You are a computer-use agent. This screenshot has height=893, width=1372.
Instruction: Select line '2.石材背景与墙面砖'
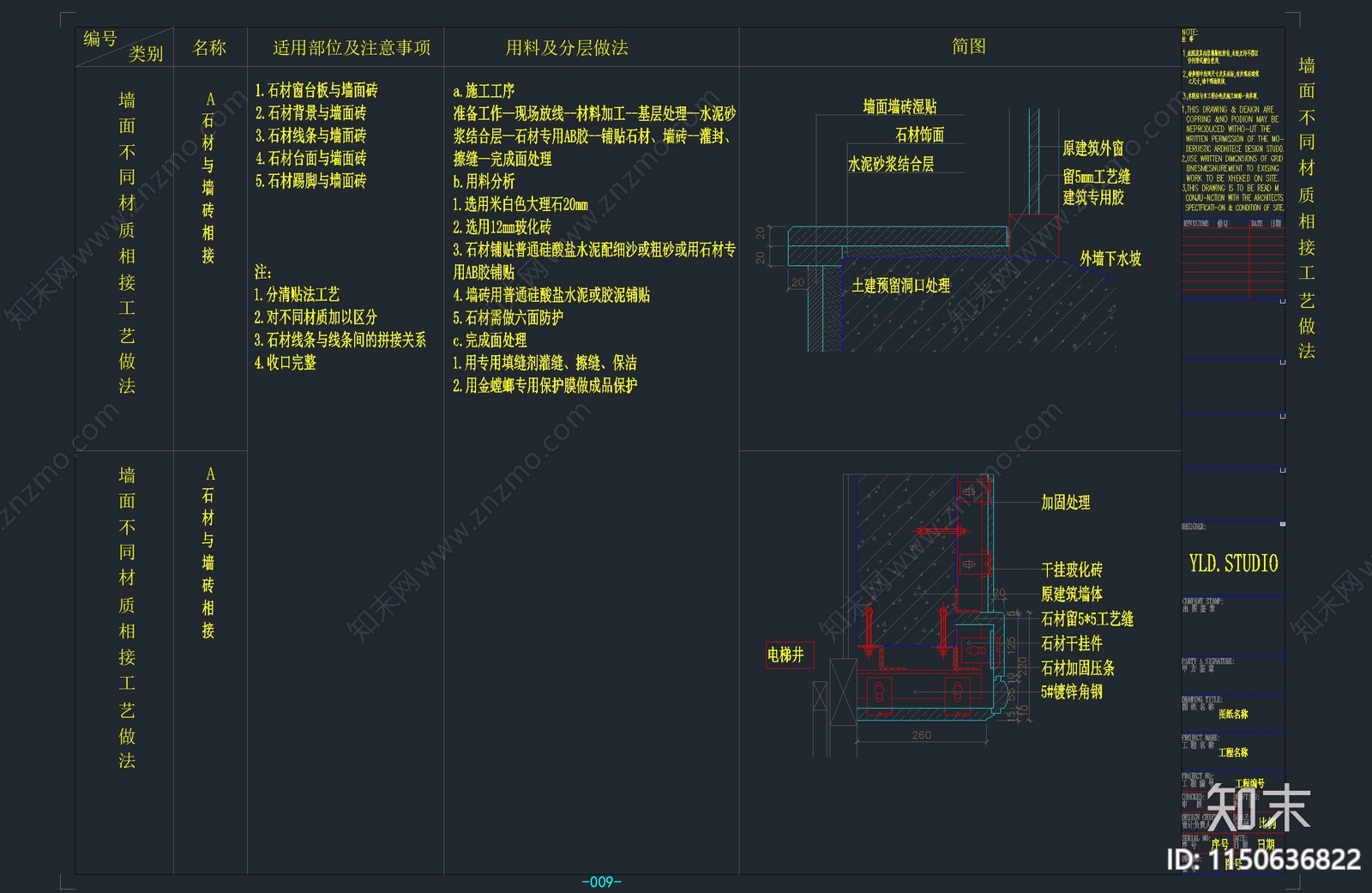pos(310,112)
